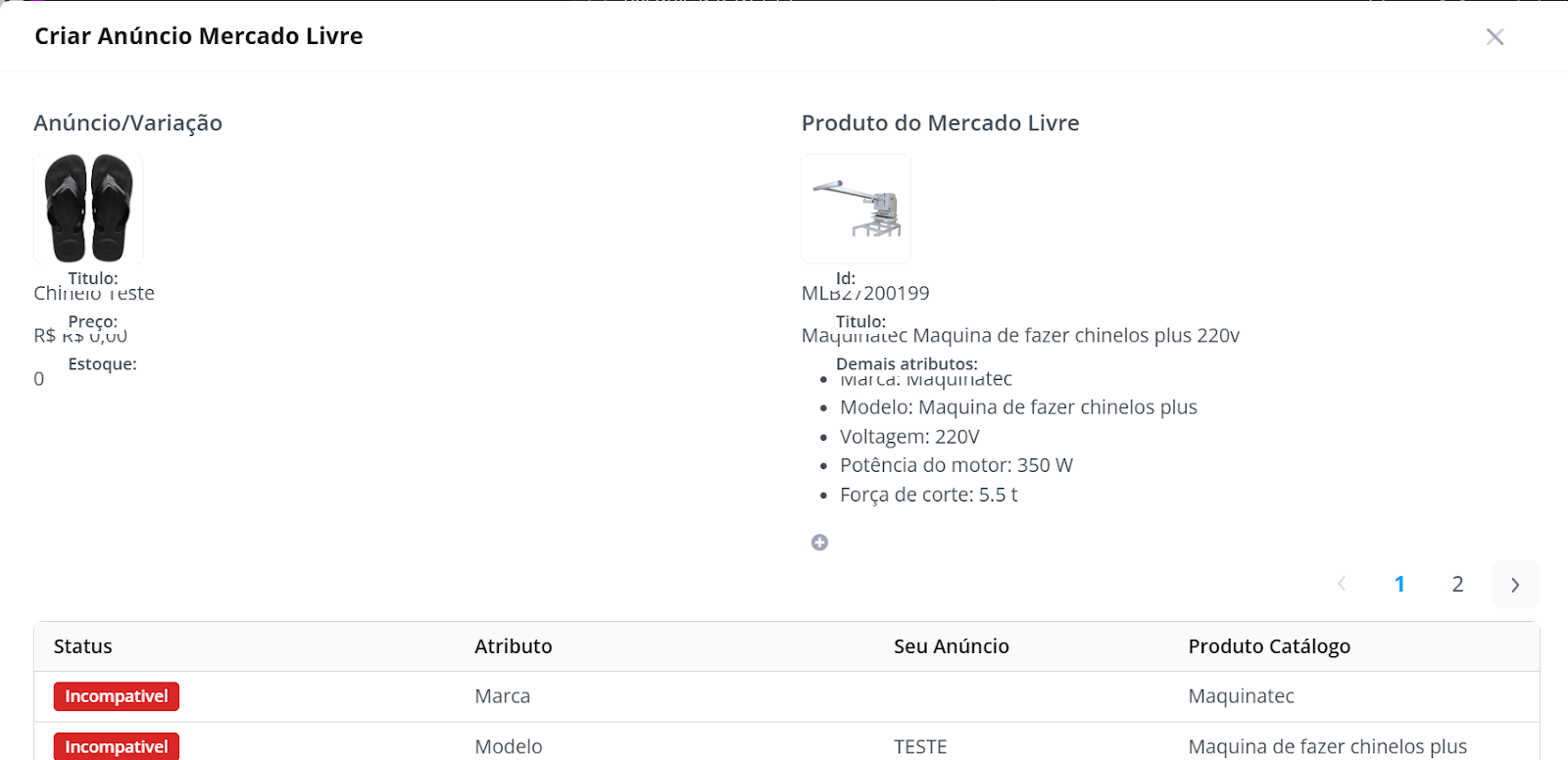Click the Atributo column header
This screenshot has width=1568, height=760.
514,646
